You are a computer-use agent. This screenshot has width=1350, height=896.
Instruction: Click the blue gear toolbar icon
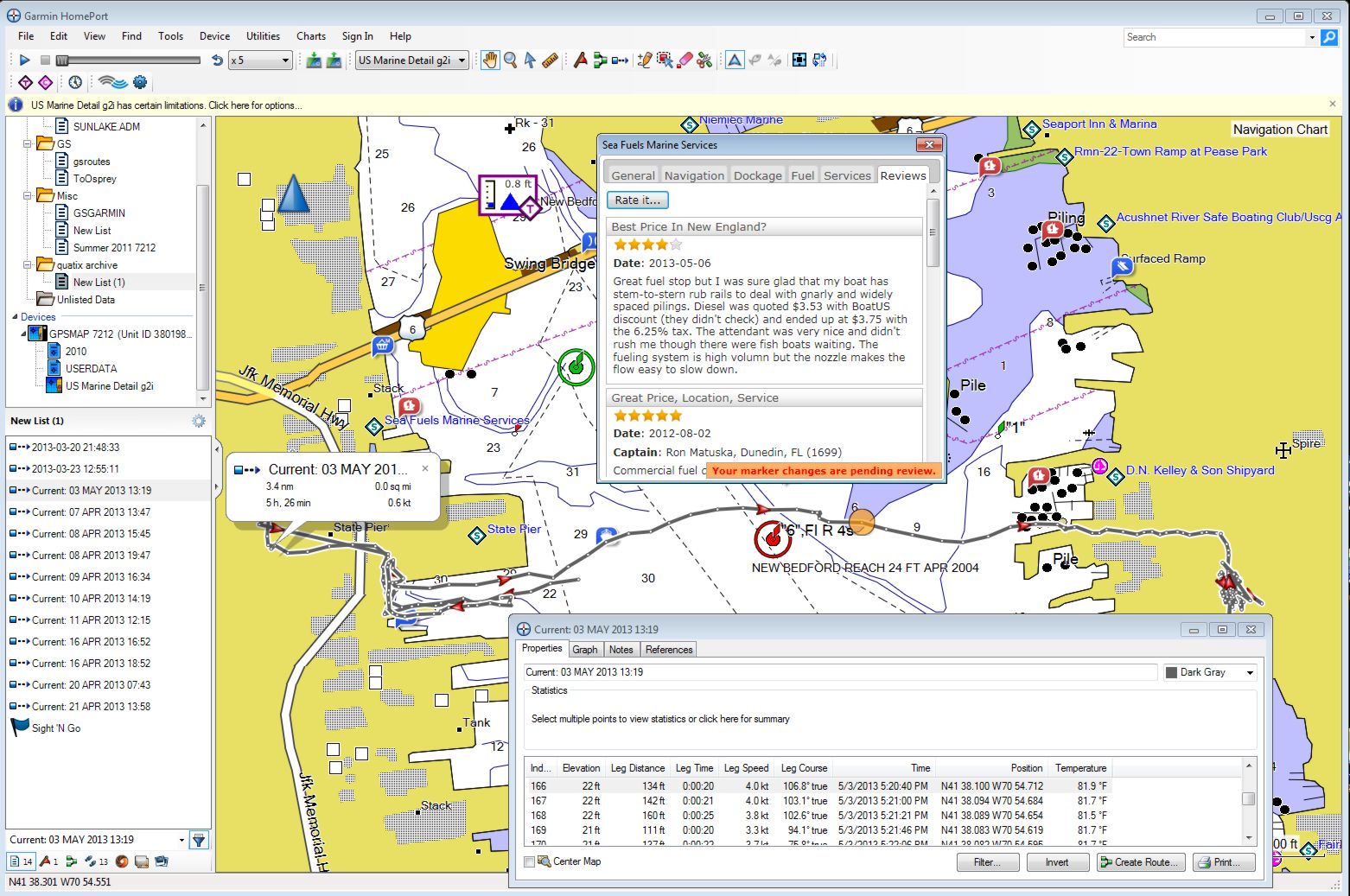139,82
